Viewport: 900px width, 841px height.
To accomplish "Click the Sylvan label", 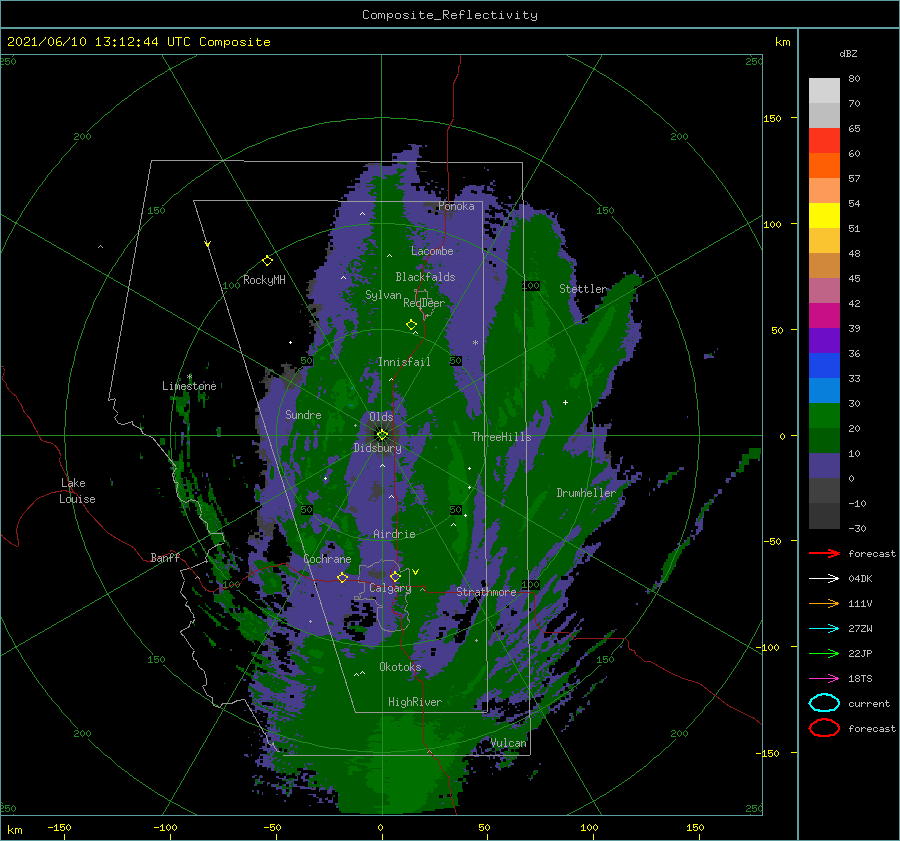I will point(383,295).
